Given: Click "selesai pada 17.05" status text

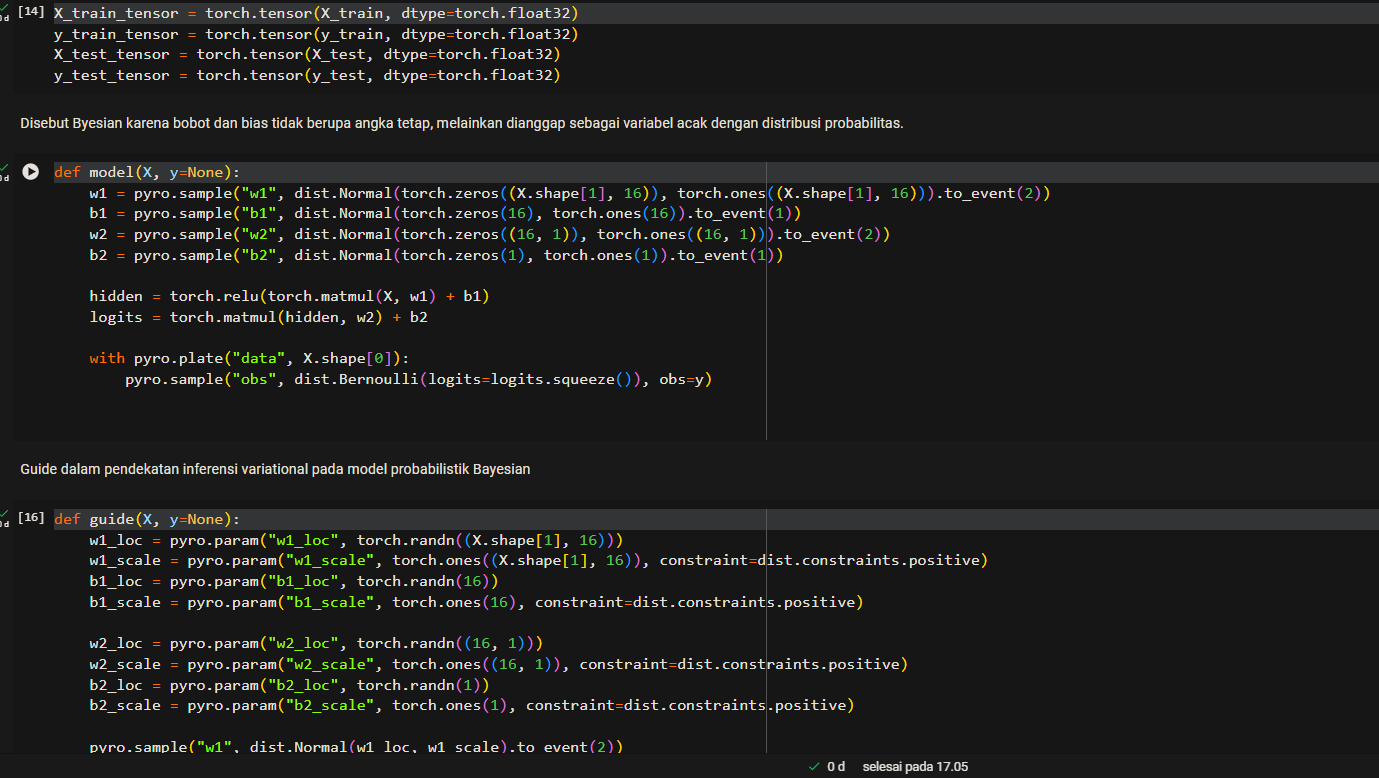Looking at the screenshot, I should click(914, 767).
